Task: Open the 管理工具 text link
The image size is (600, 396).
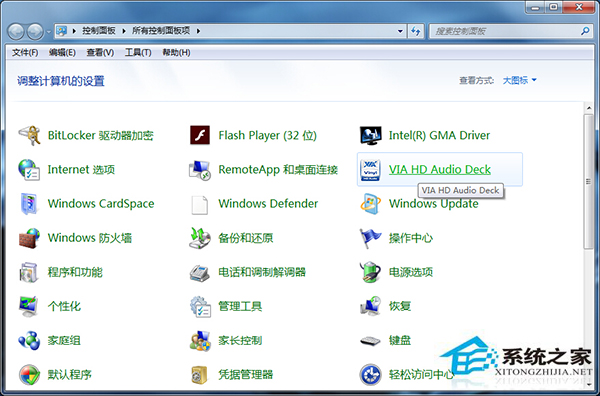Action: (x=240, y=306)
